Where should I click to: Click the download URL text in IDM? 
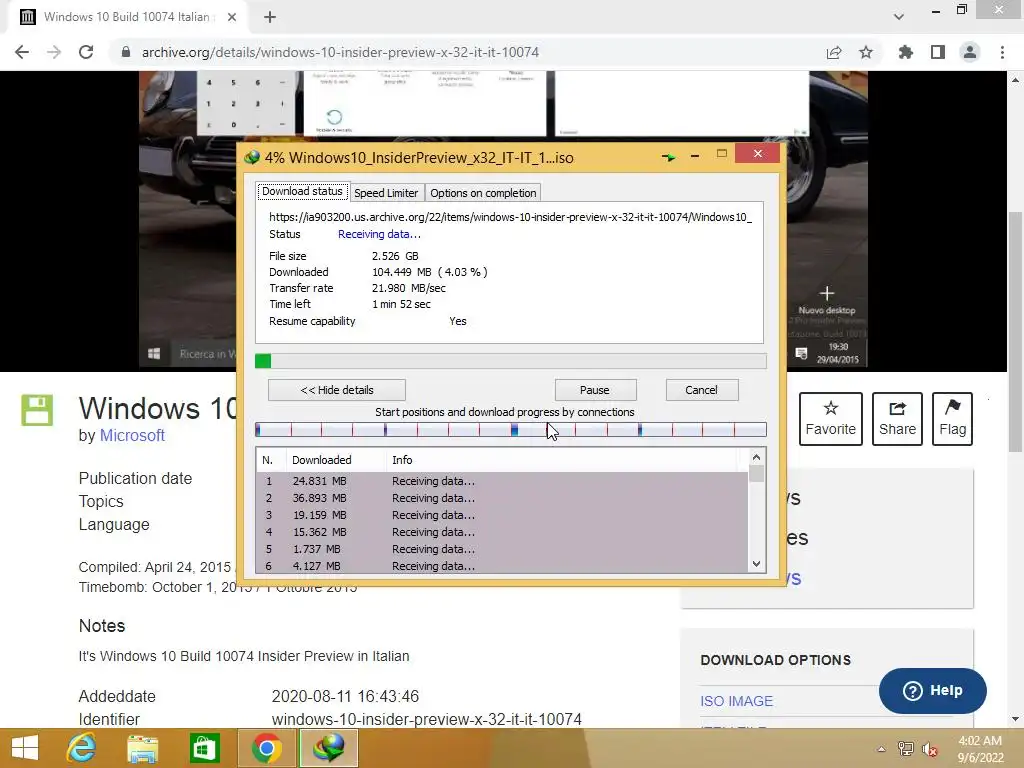511,217
